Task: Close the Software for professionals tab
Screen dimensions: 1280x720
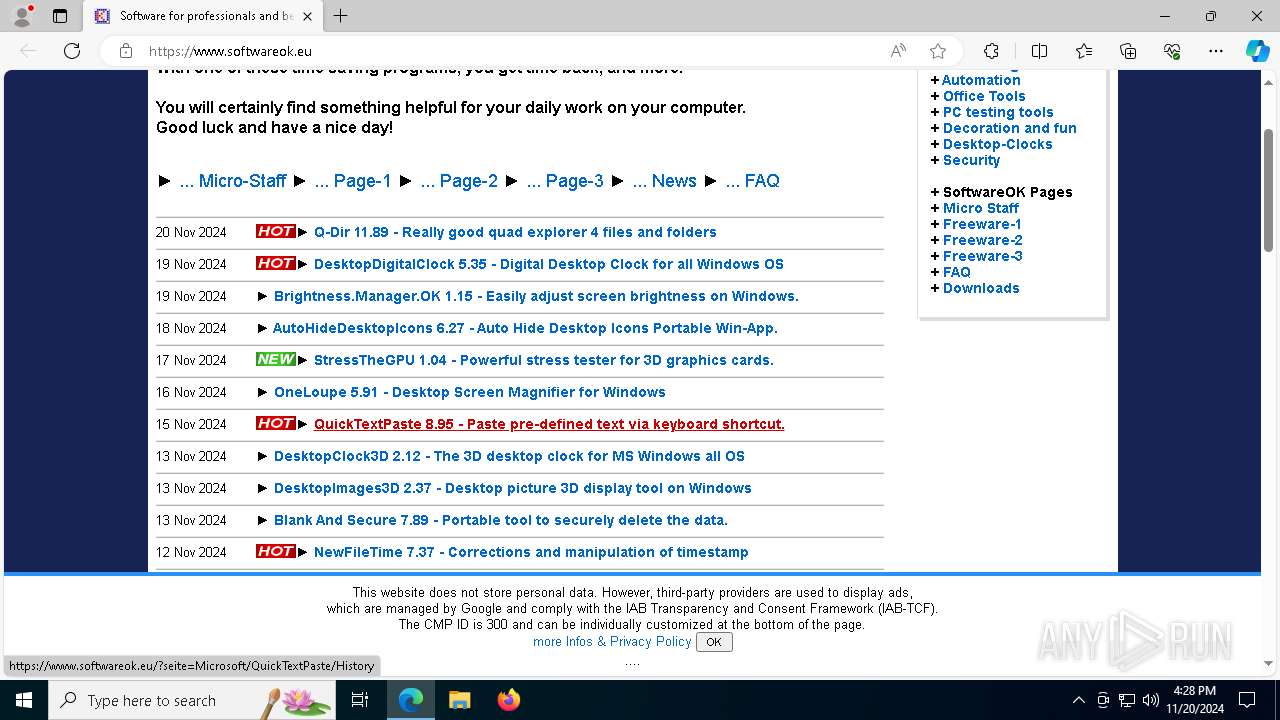Action: pyautogui.click(x=307, y=16)
